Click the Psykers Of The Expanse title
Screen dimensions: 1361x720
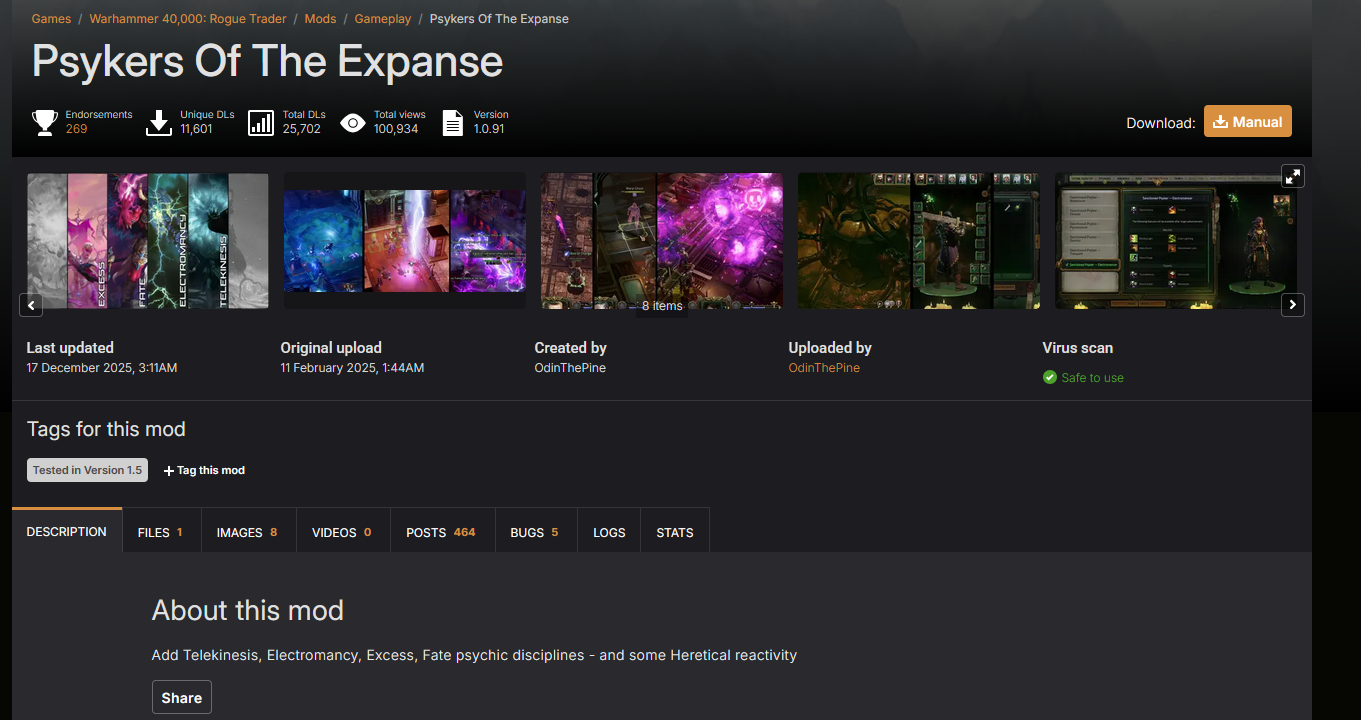point(267,62)
